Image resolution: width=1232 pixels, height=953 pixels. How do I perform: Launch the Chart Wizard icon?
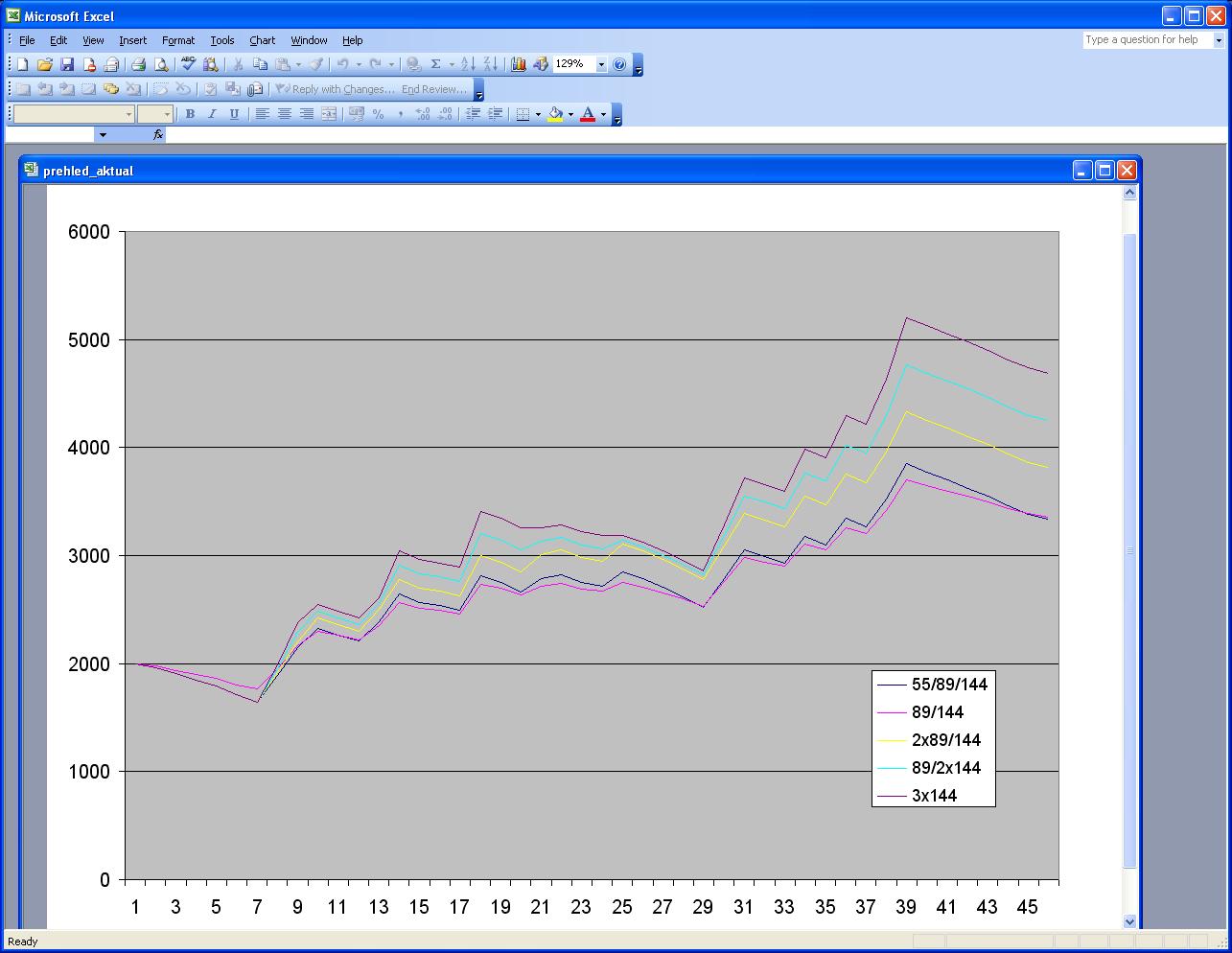click(519, 64)
